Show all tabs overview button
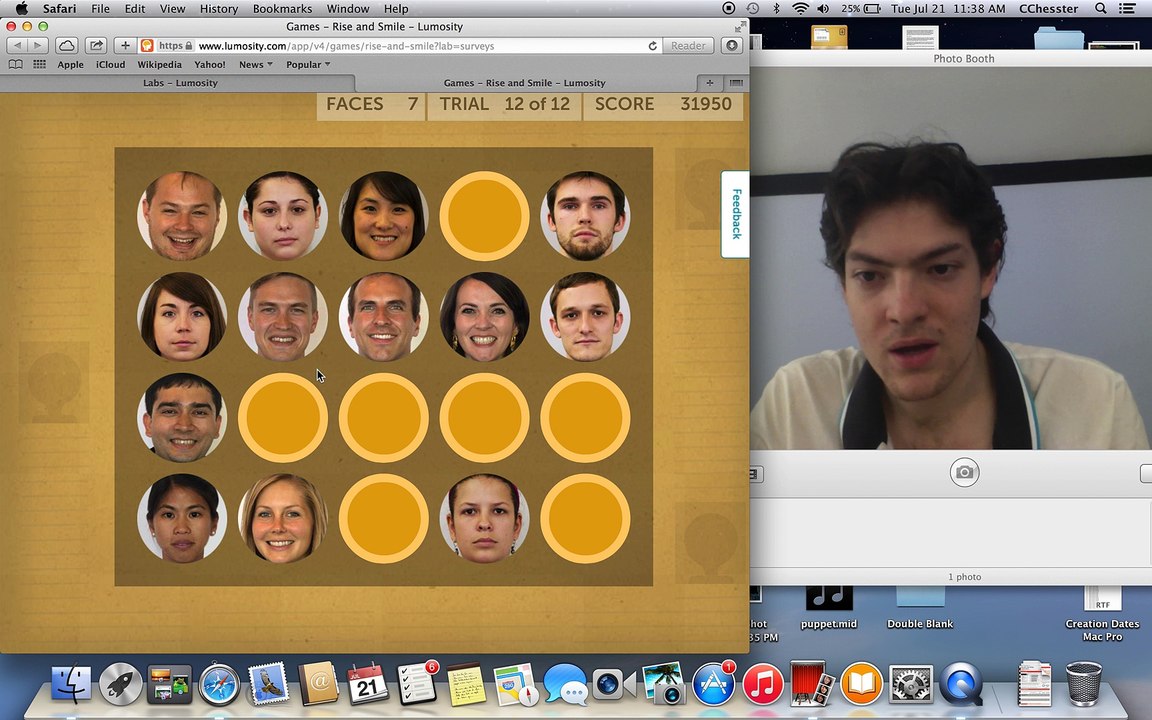The width and height of the screenshot is (1152, 720). [x=735, y=83]
